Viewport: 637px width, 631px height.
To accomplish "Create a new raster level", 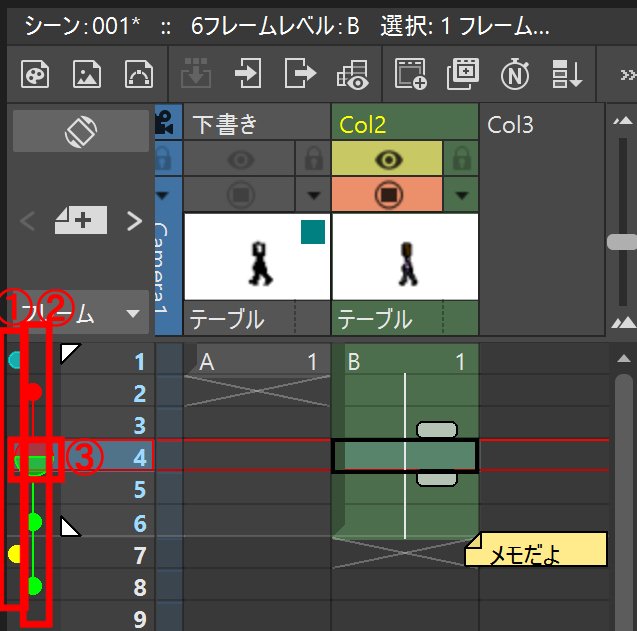I will (x=87, y=74).
